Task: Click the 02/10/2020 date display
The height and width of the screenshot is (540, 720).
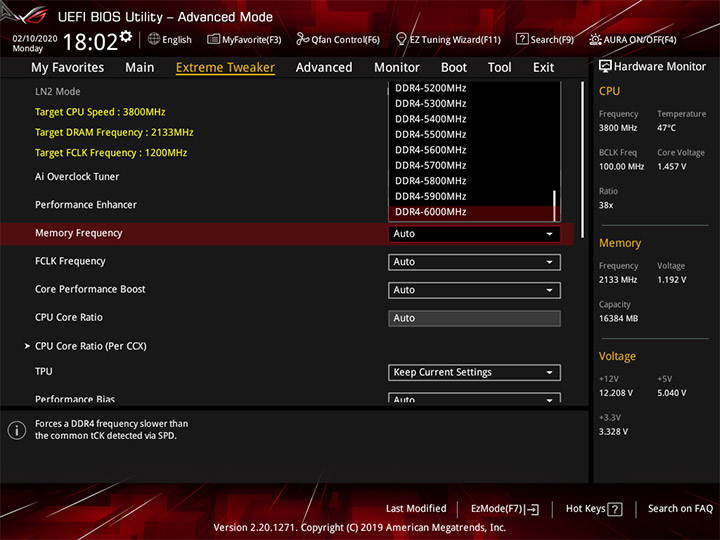Action: click(x=34, y=39)
